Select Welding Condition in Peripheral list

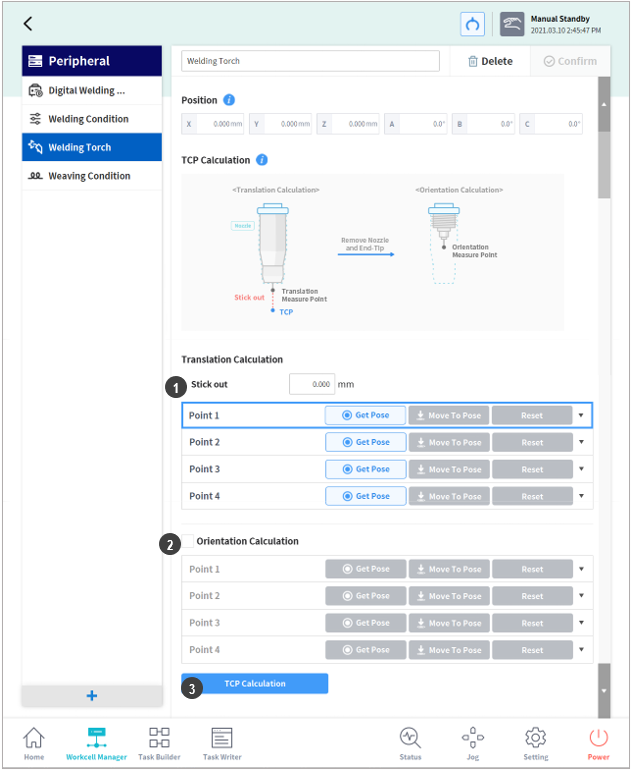[x=91, y=119]
